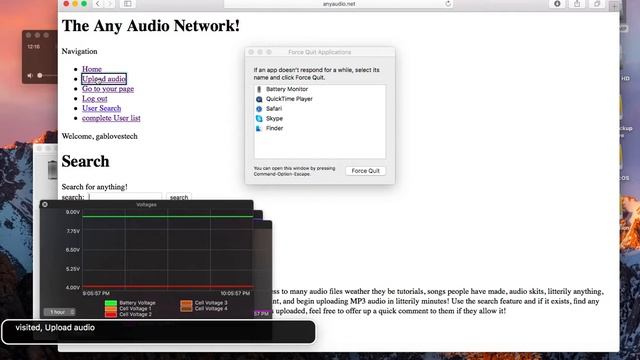Click the Skype app icon in list
Viewport: 640px width, 360px height.
(259, 118)
